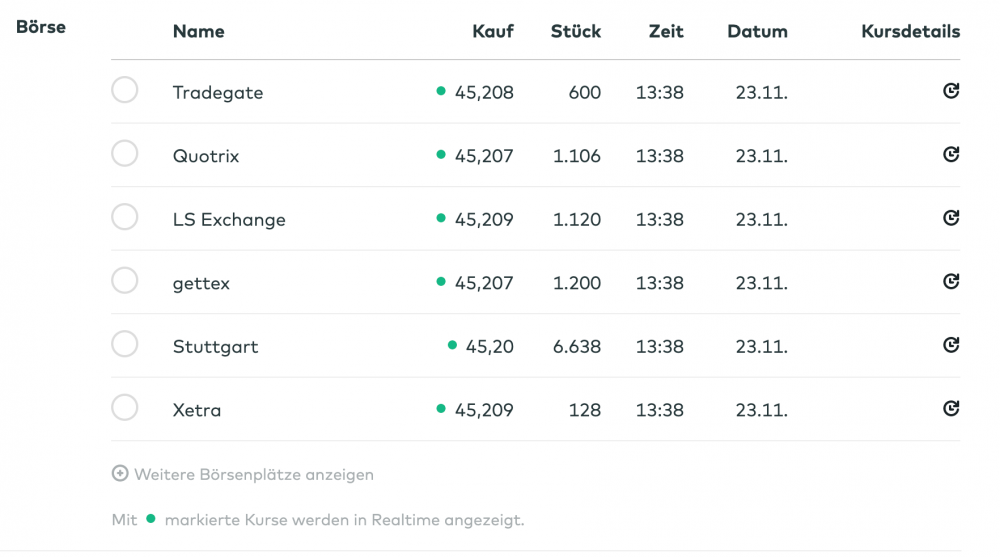Click the Stück column header

point(576,31)
